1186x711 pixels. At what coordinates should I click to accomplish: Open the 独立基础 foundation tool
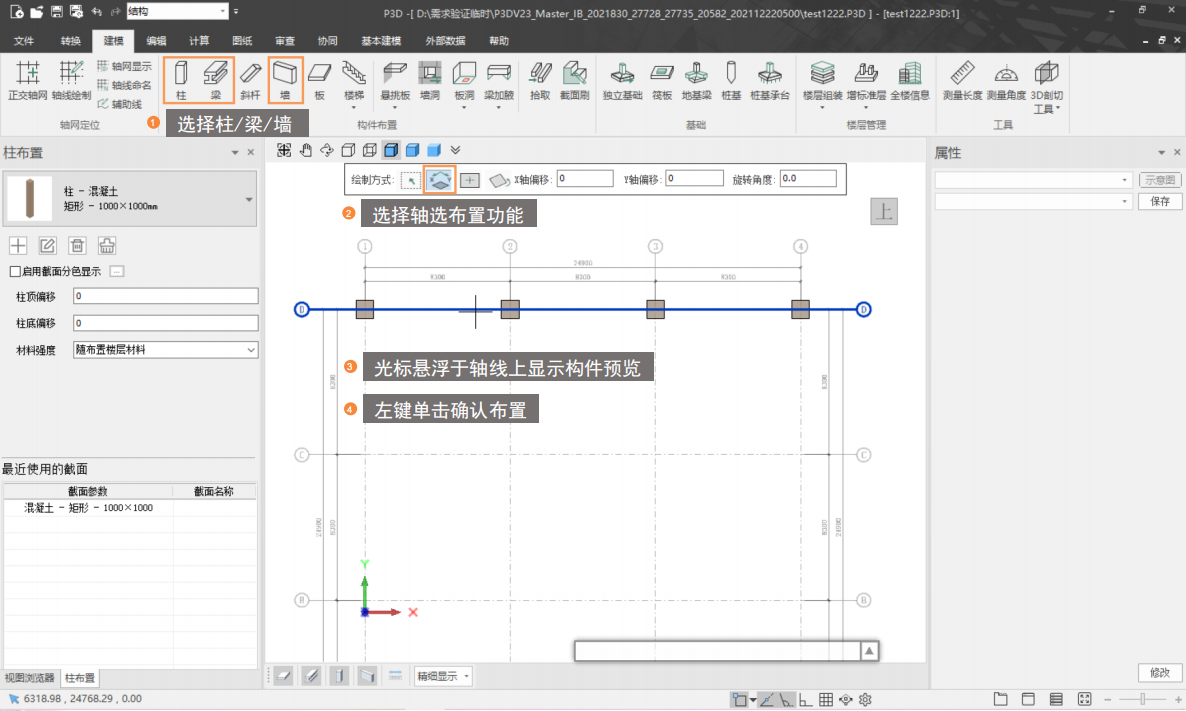tap(624, 80)
